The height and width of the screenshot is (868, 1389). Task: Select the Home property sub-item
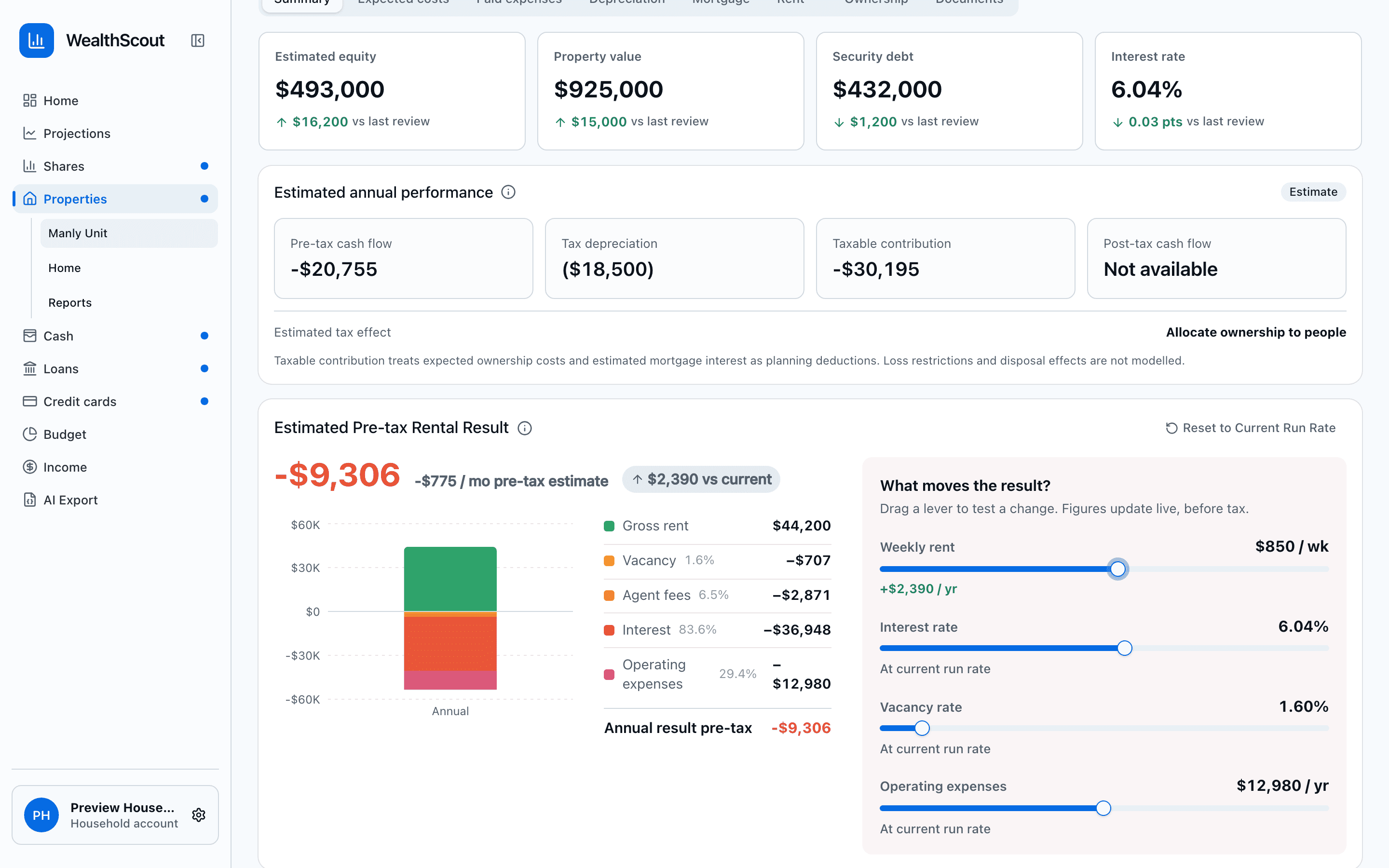click(x=129, y=268)
